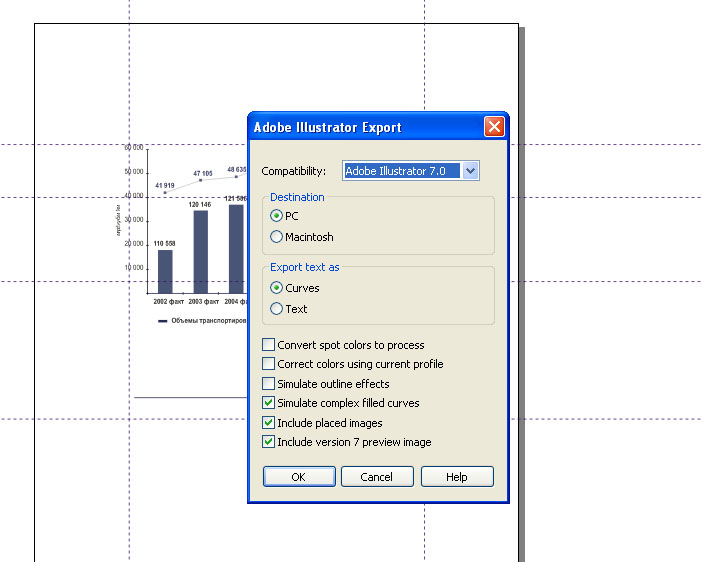Image resolution: width=702 pixels, height=562 pixels.
Task: Open Help for Illustrator export
Action: pyautogui.click(x=457, y=476)
